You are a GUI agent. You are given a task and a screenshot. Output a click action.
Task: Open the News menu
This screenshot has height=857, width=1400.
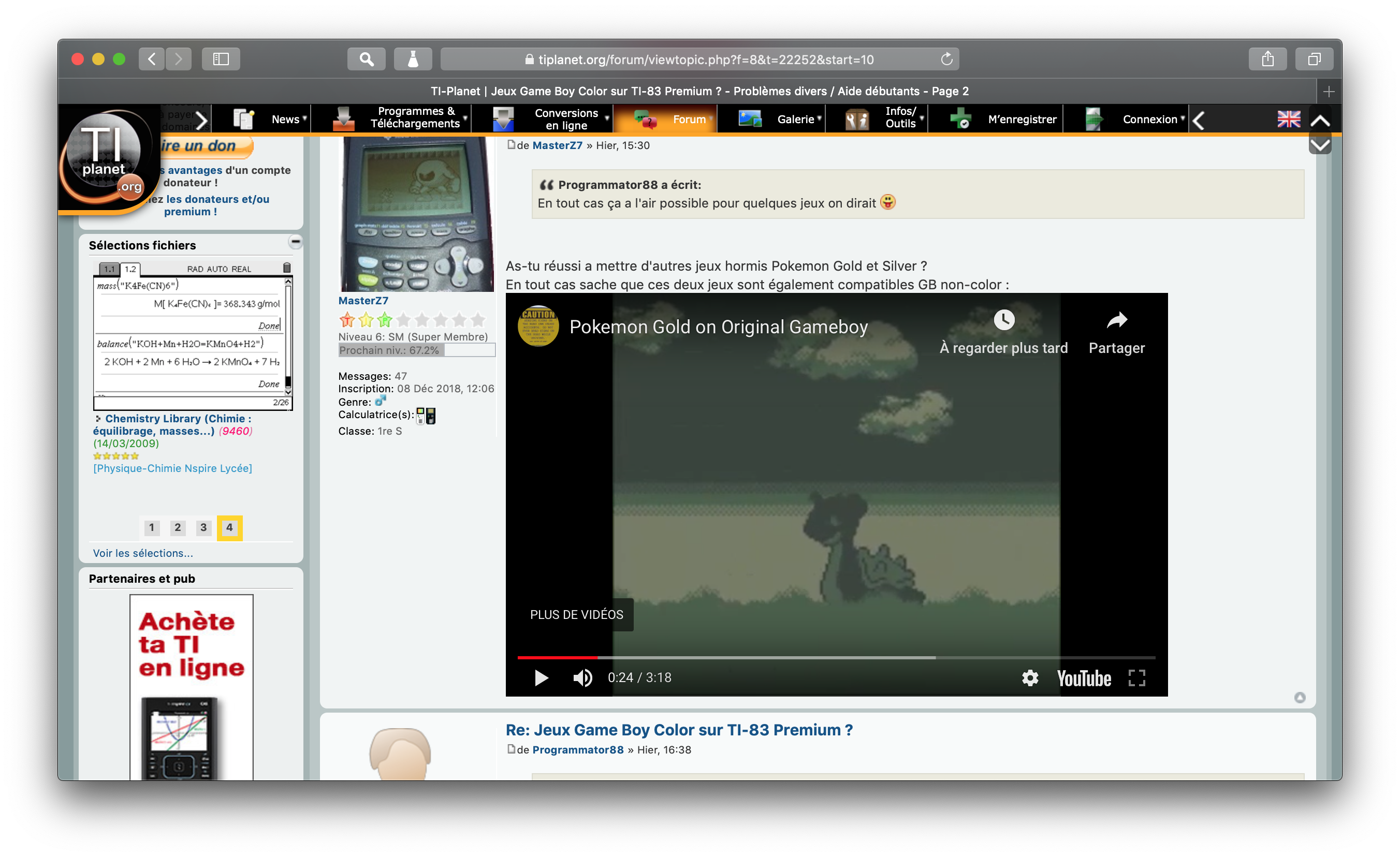point(285,119)
